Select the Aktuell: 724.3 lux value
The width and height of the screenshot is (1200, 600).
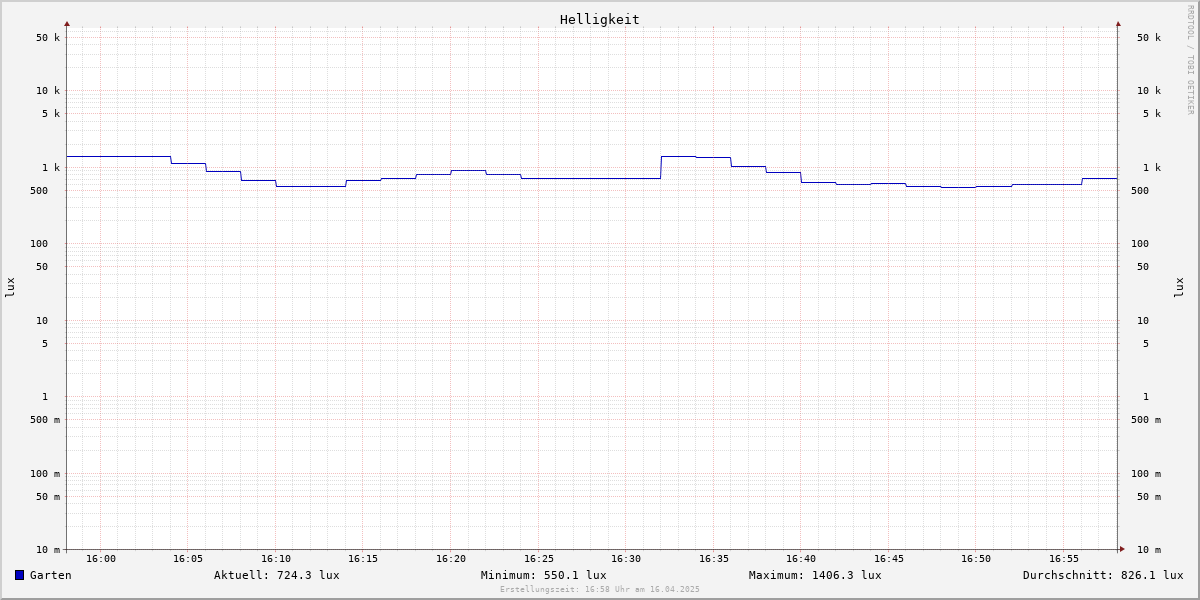[x=277, y=575]
